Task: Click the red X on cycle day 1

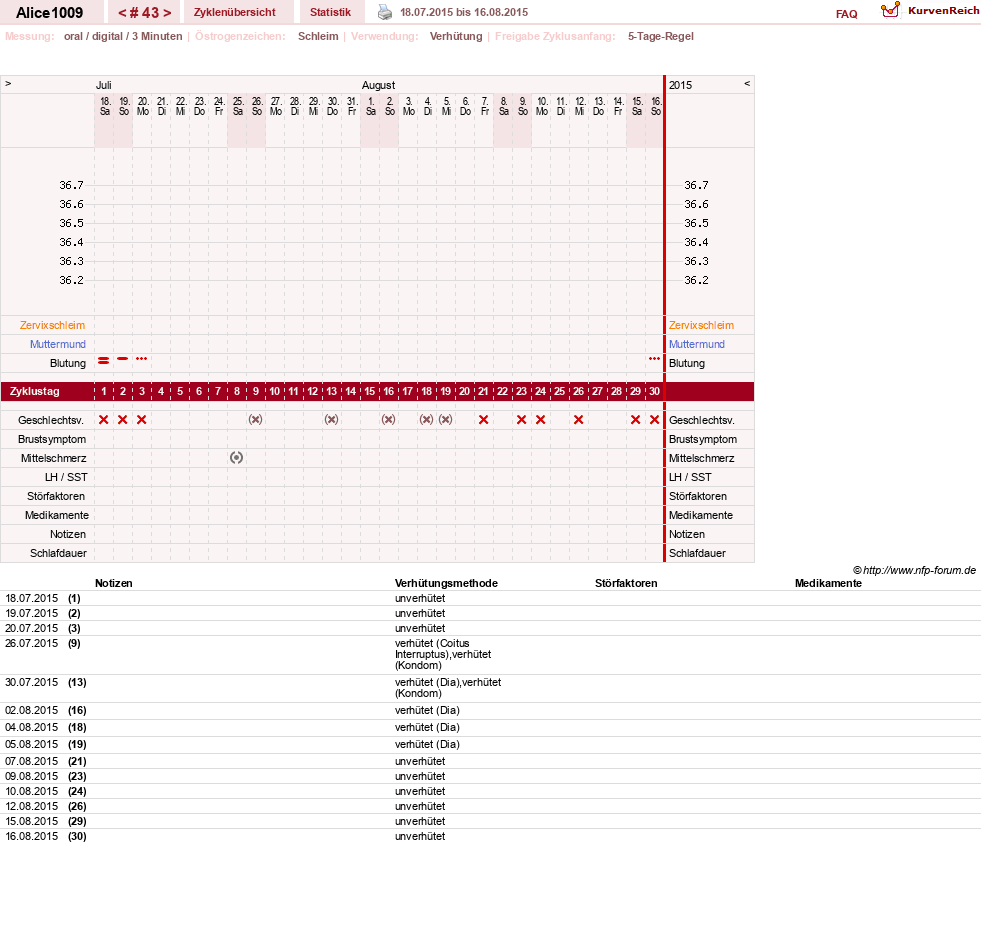Action: [x=104, y=420]
